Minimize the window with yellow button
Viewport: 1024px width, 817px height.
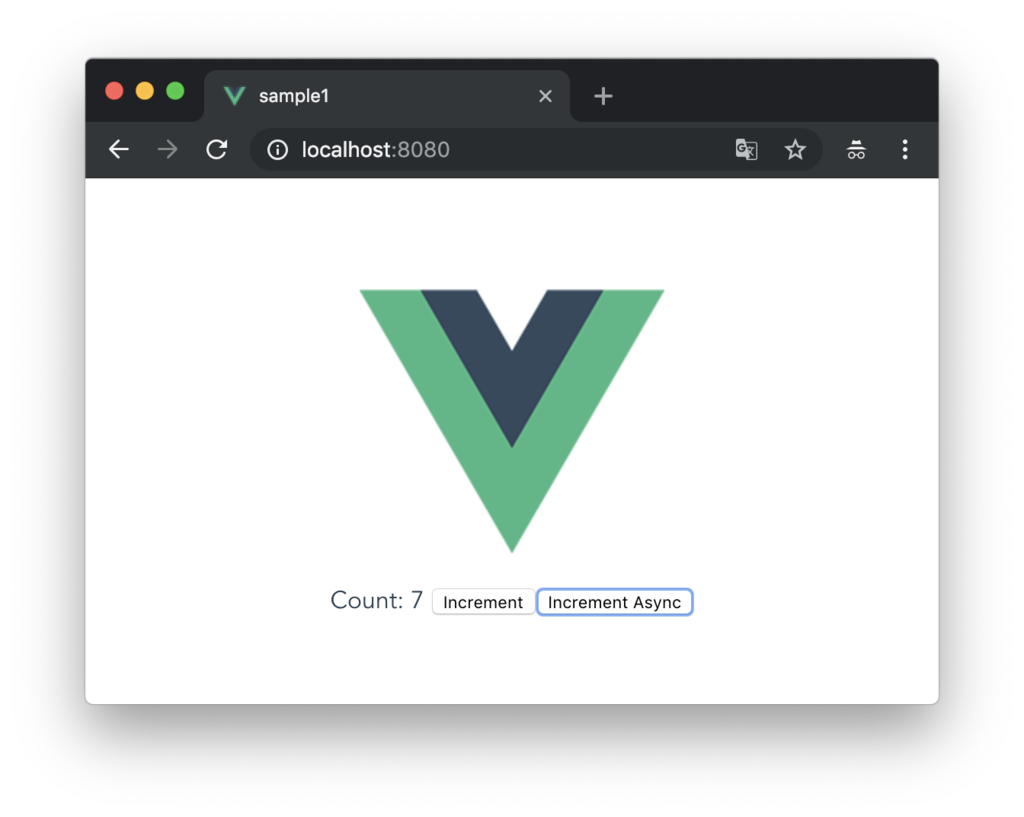point(145,91)
